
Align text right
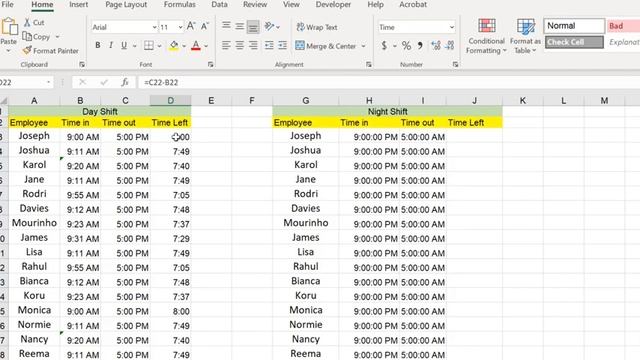253,45
